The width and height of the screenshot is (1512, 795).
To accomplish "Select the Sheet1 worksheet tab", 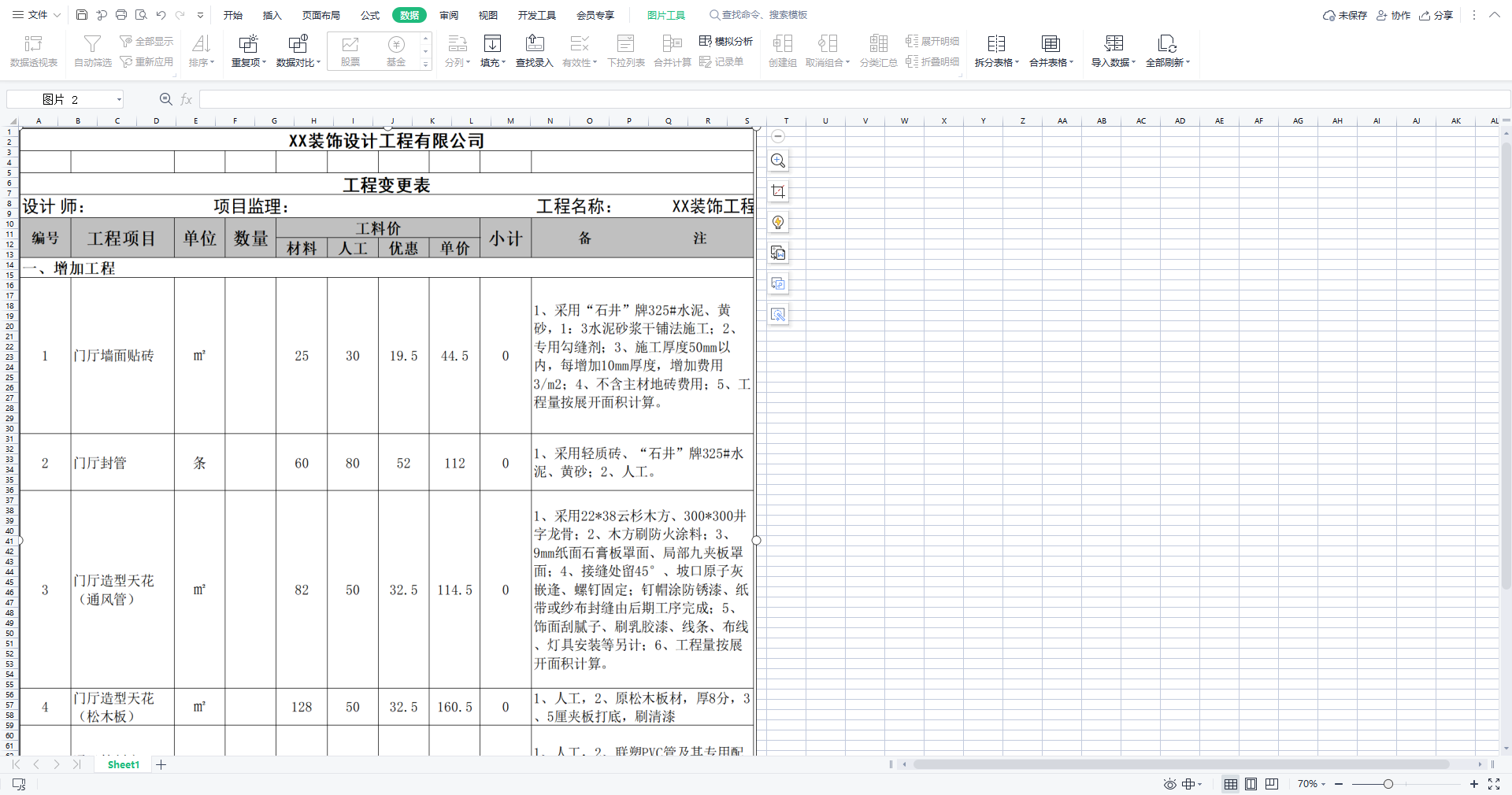I will pos(123,764).
